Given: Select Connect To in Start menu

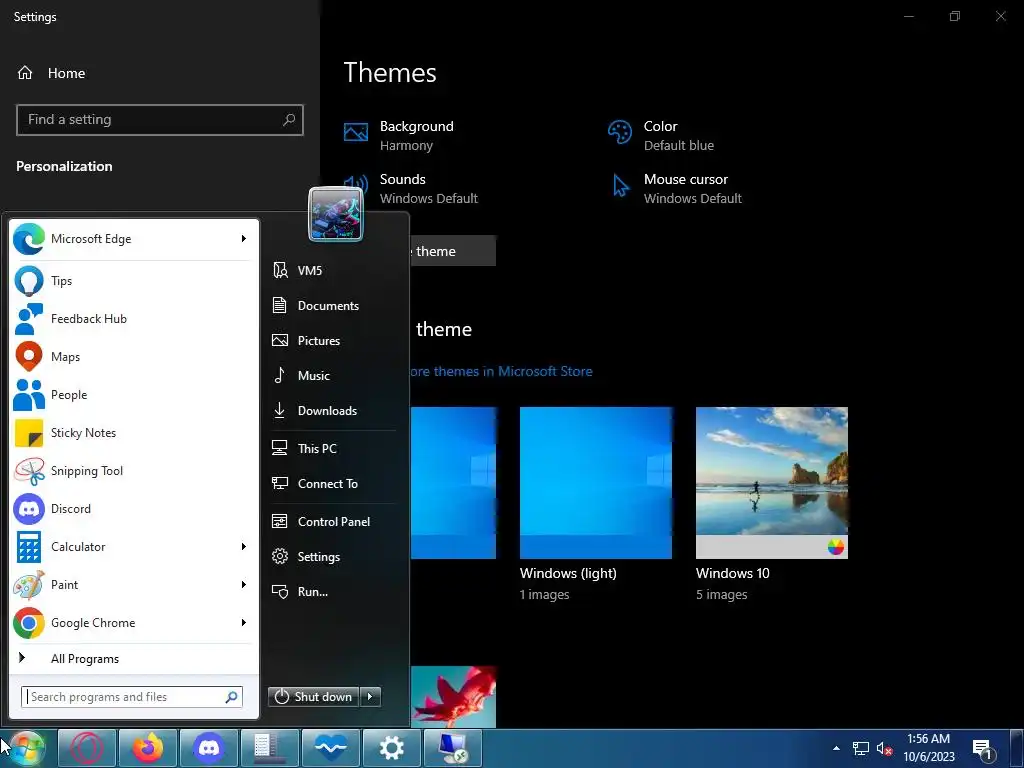Looking at the screenshot, I should point(332,484).
